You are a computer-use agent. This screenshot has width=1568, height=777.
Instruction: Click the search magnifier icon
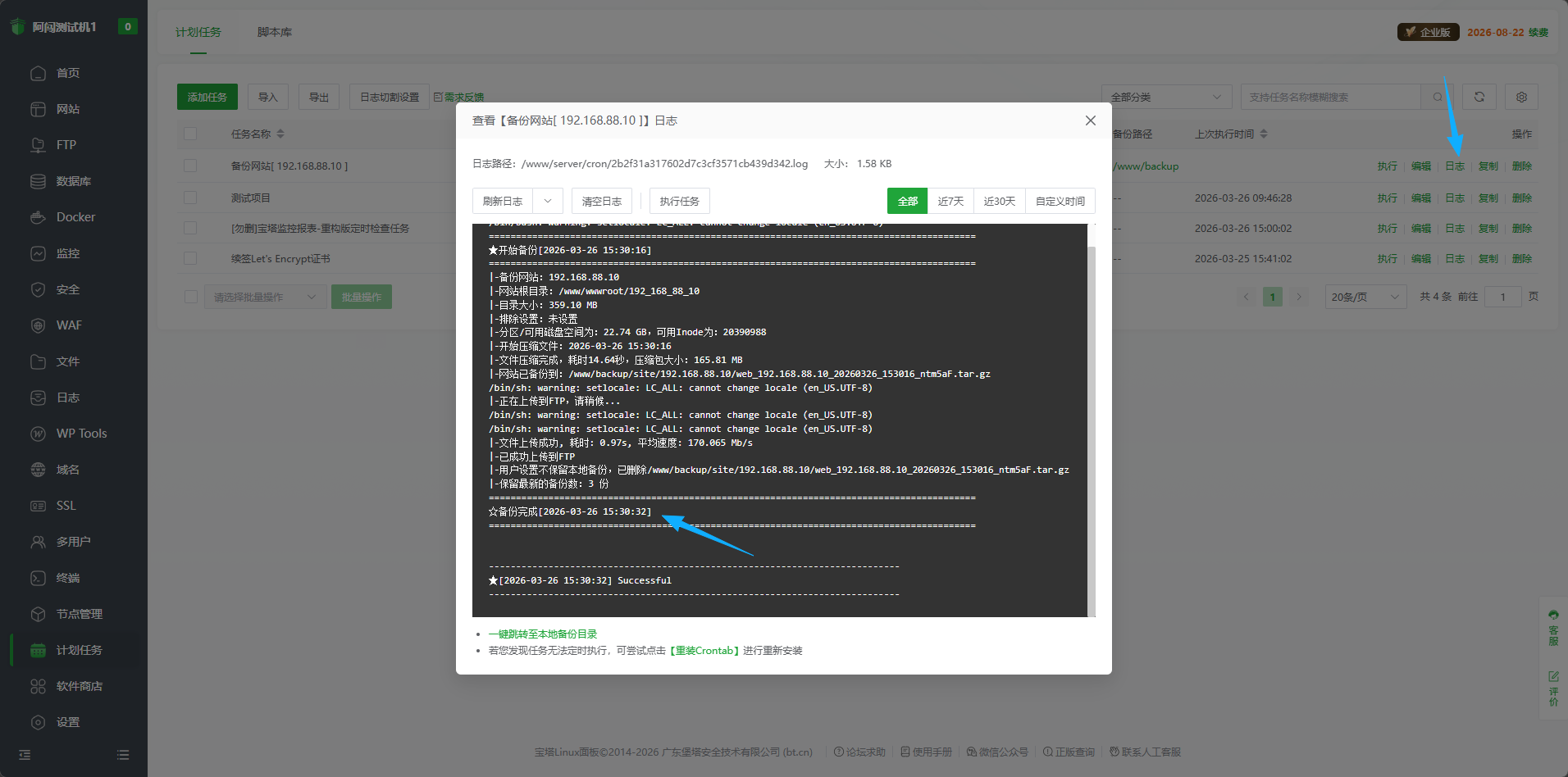point(1438,97)
